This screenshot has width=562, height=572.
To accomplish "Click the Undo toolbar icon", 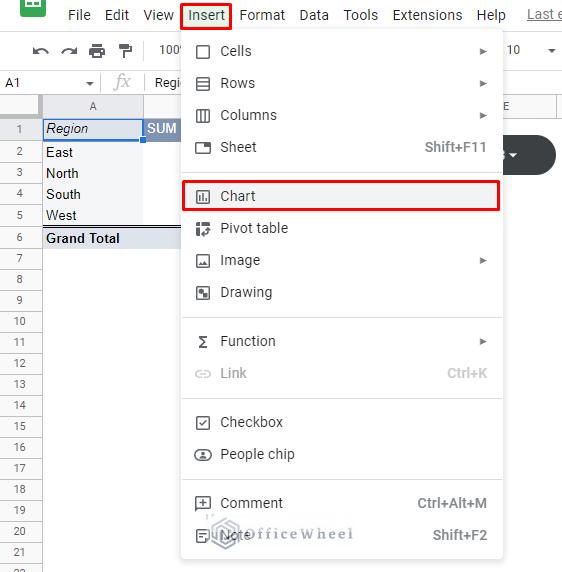I will pyautogui.click(x=40, y=51).
